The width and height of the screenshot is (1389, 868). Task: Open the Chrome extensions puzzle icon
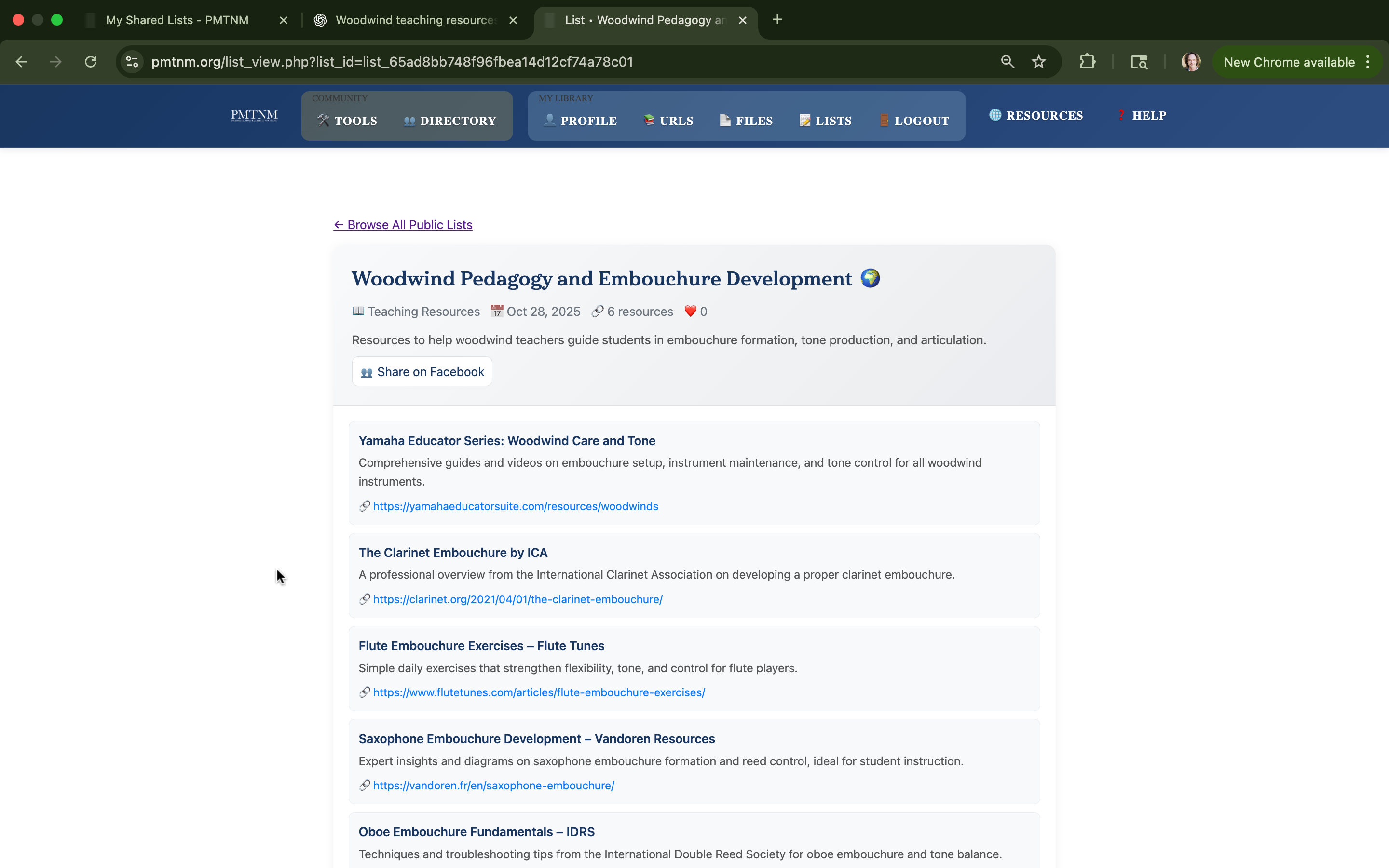click(x=1087, y=62)
